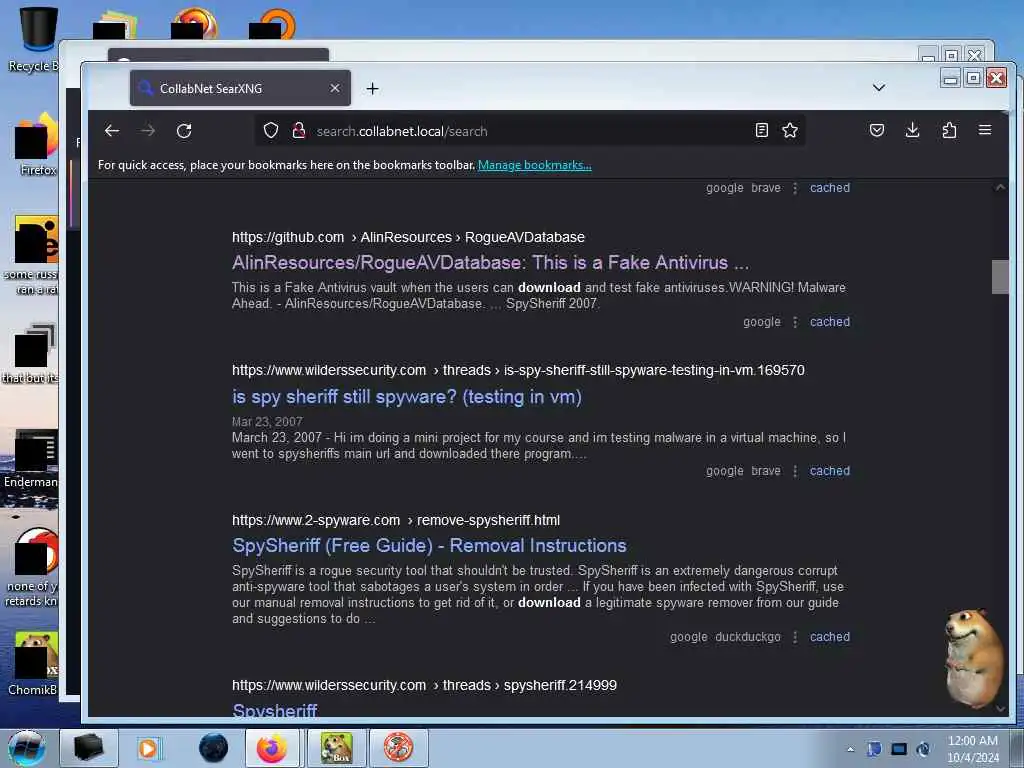The height and width of the screenshot is (768, 1024).
Task: Open cached link of the topmost result
Action: (x=829, y=188)
